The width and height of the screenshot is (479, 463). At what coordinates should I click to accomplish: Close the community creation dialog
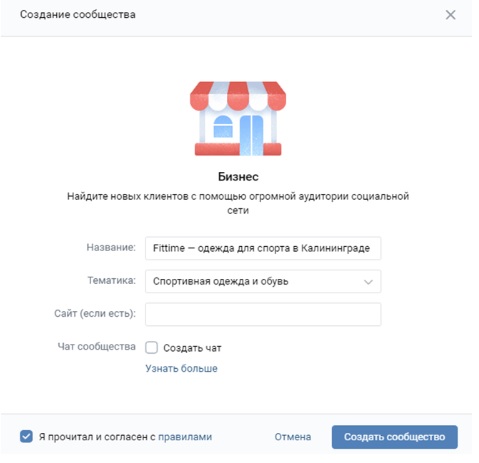point(450,15)
